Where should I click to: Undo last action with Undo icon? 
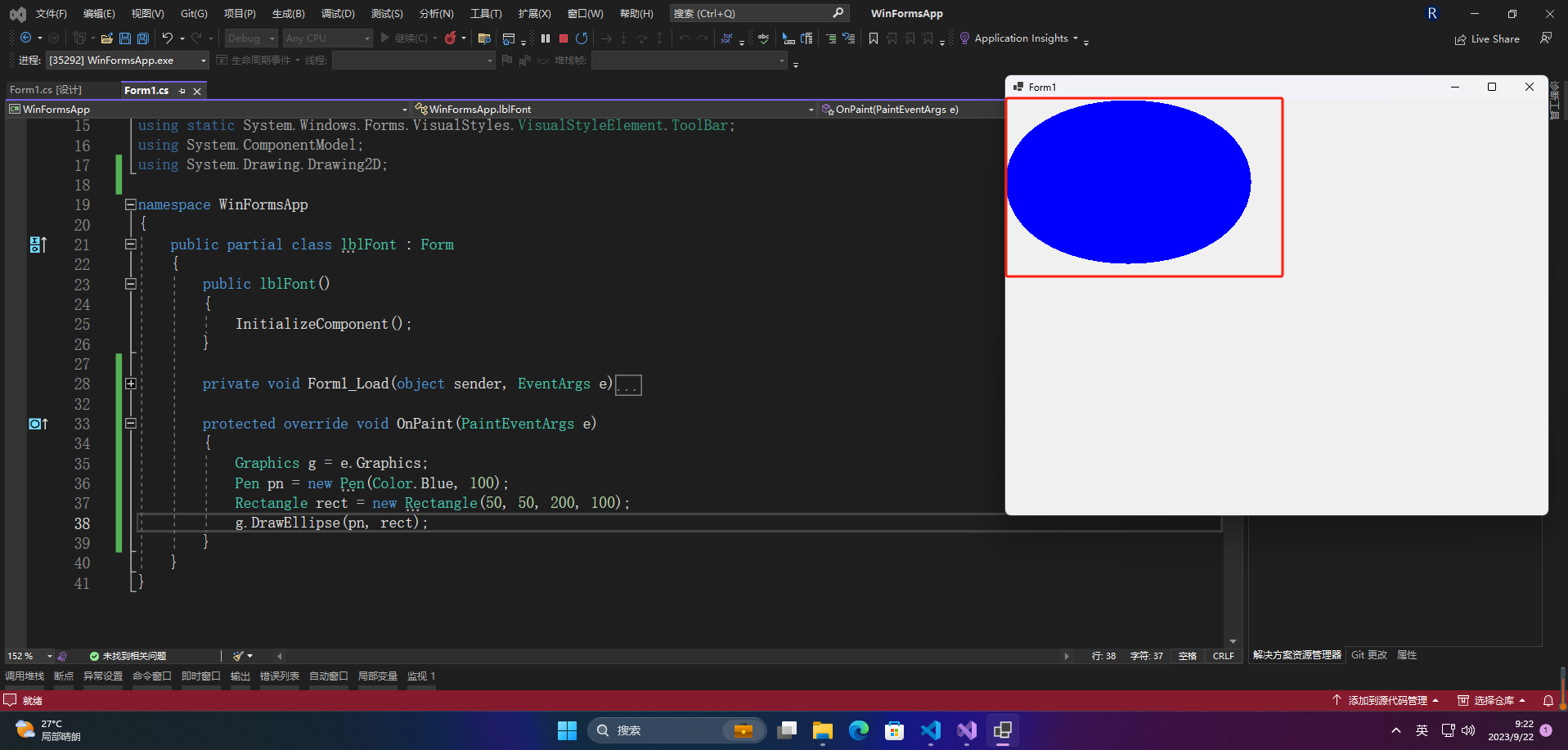click(x=168, y=38)
